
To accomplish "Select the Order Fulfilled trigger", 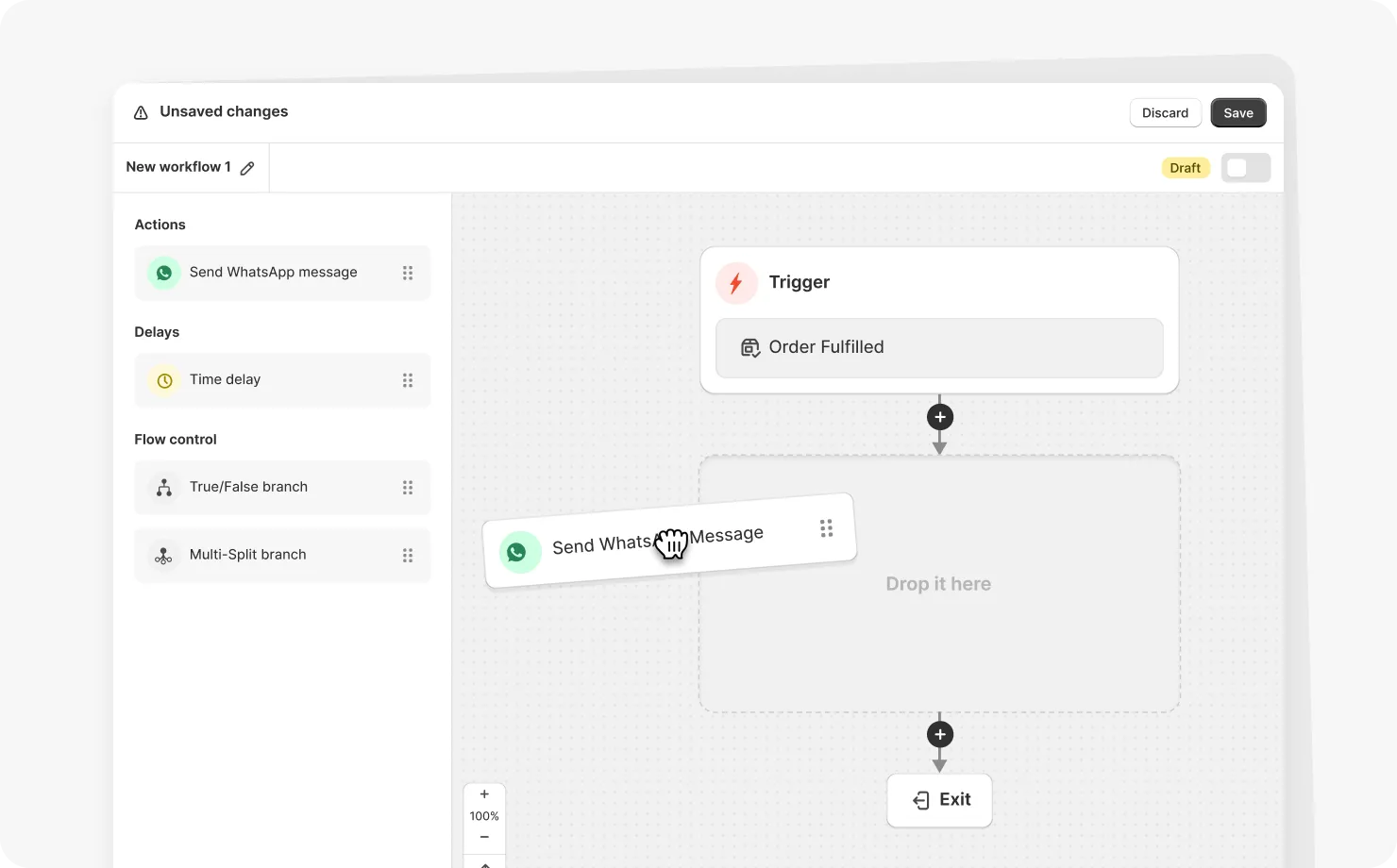I will [939, 348].
